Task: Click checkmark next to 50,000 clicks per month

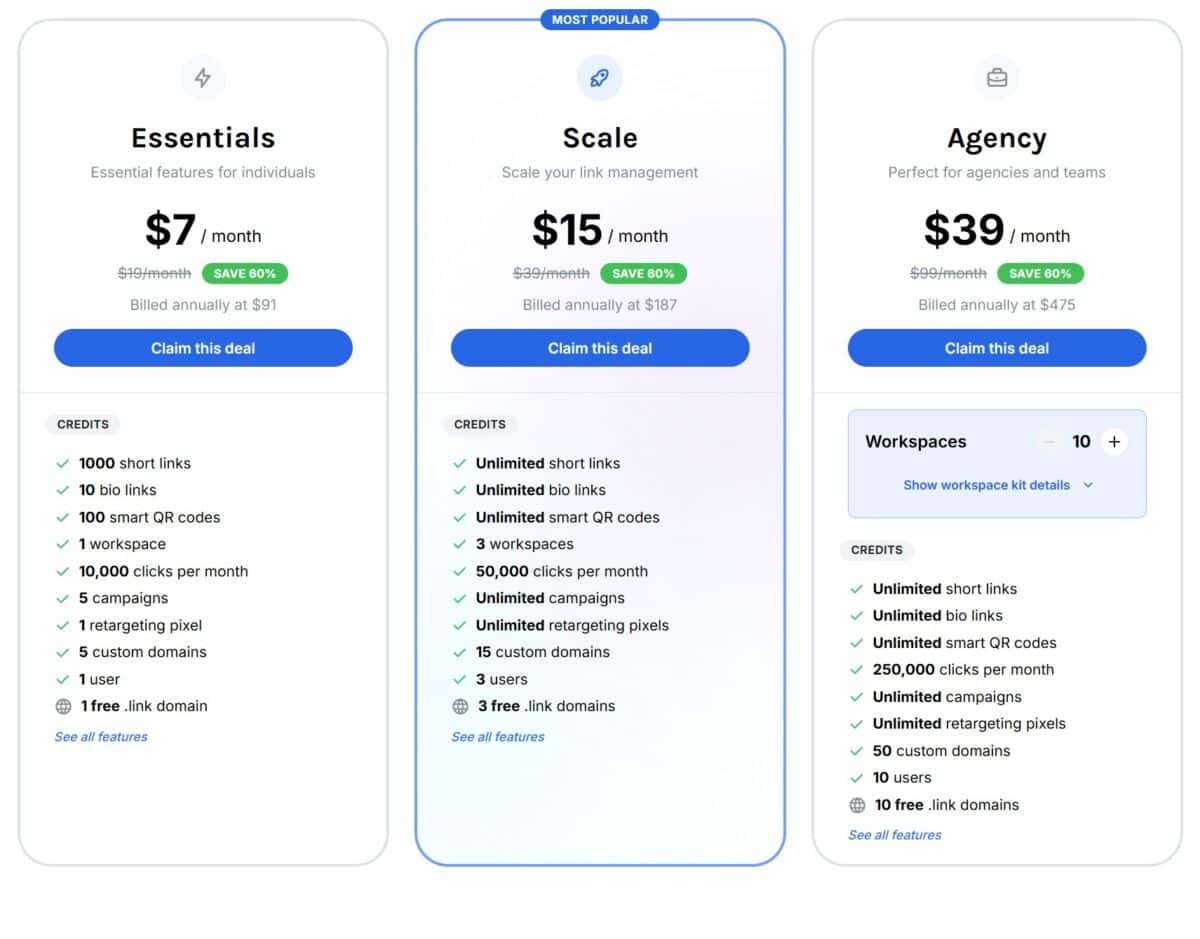Action: pos(460,572)
